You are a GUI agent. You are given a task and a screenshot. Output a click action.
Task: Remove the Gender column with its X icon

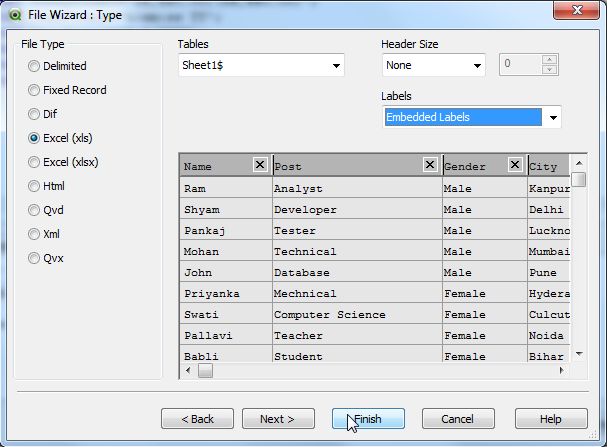click(x=514, y=165)
